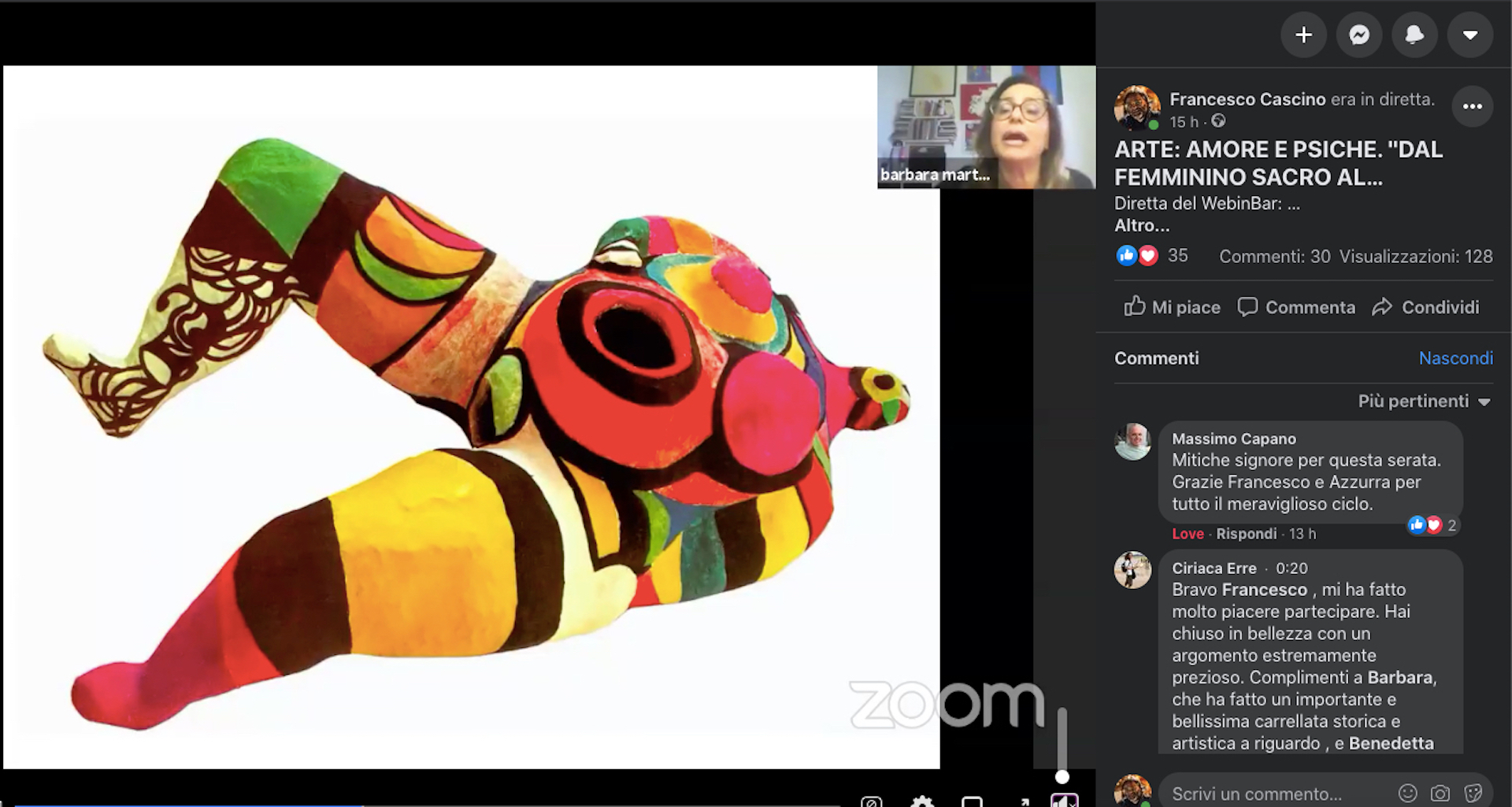The height and width of the screenshot is (807, 1512).
Task: Add a sticker with the sticker icon
Action: pos(1473,794)
